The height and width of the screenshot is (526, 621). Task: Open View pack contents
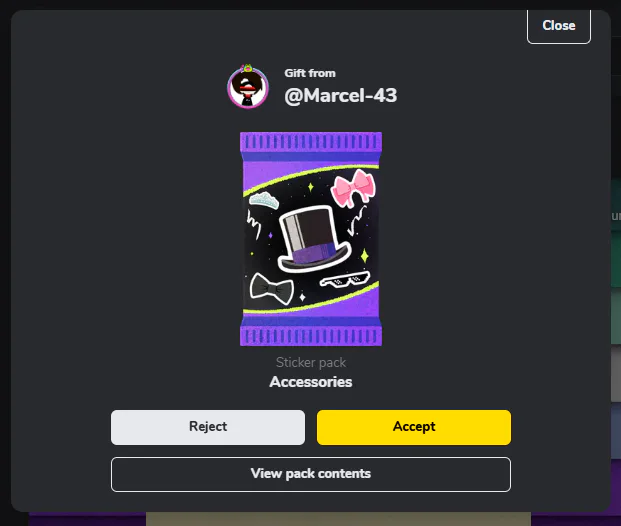click(x=311, y=474)
